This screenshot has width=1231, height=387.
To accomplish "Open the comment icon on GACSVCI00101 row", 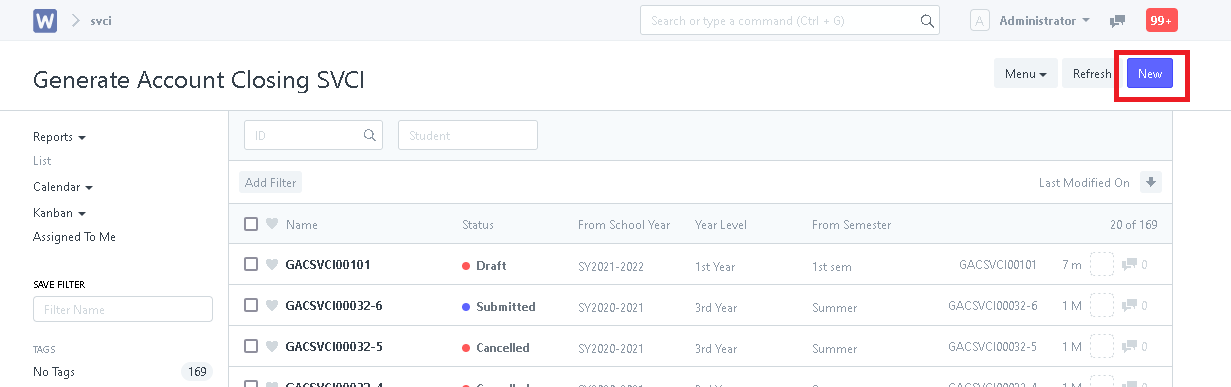I will click(x=1130, y=265).
